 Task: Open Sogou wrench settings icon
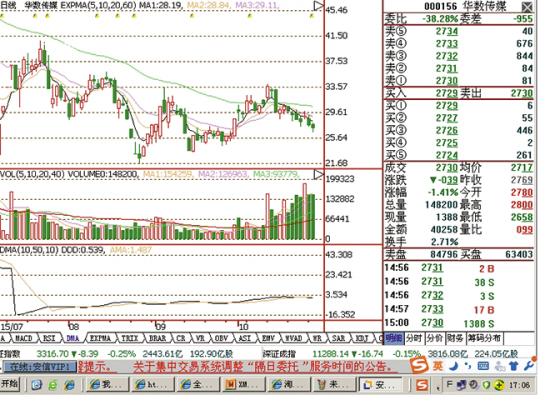pos(529,365)
